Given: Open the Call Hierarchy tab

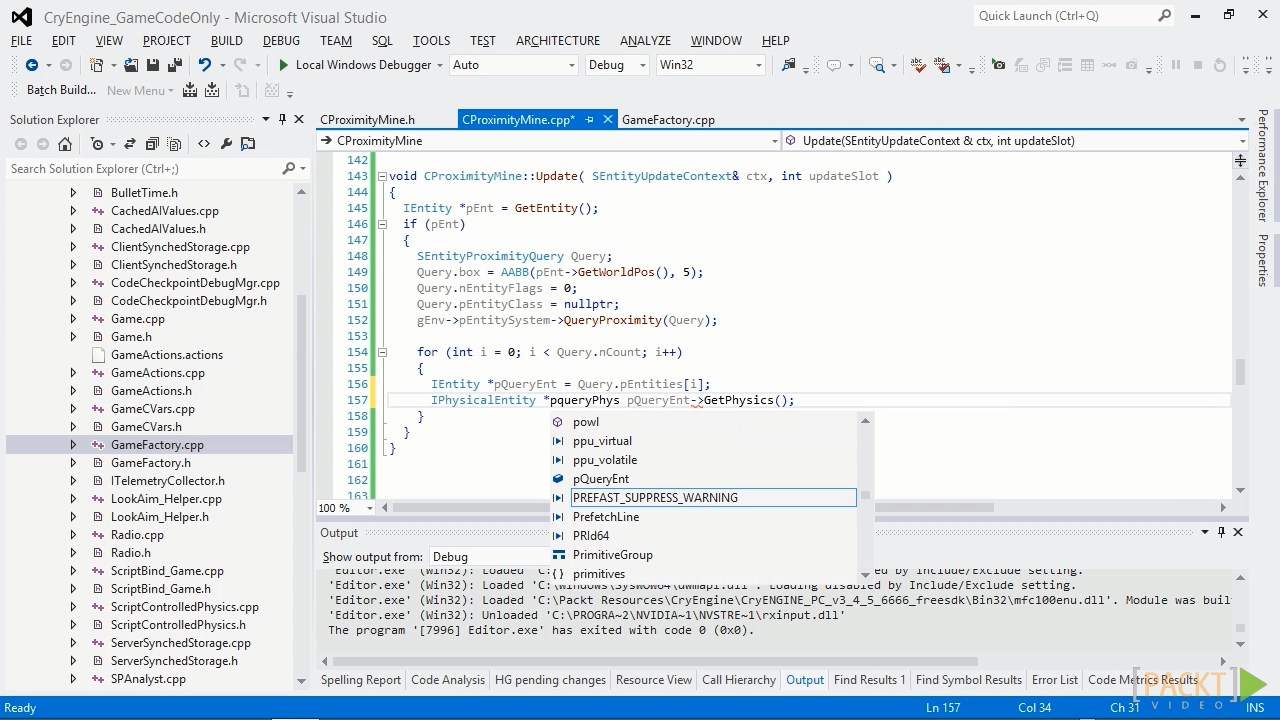Looking at the screenshot, I should [739, 680].
